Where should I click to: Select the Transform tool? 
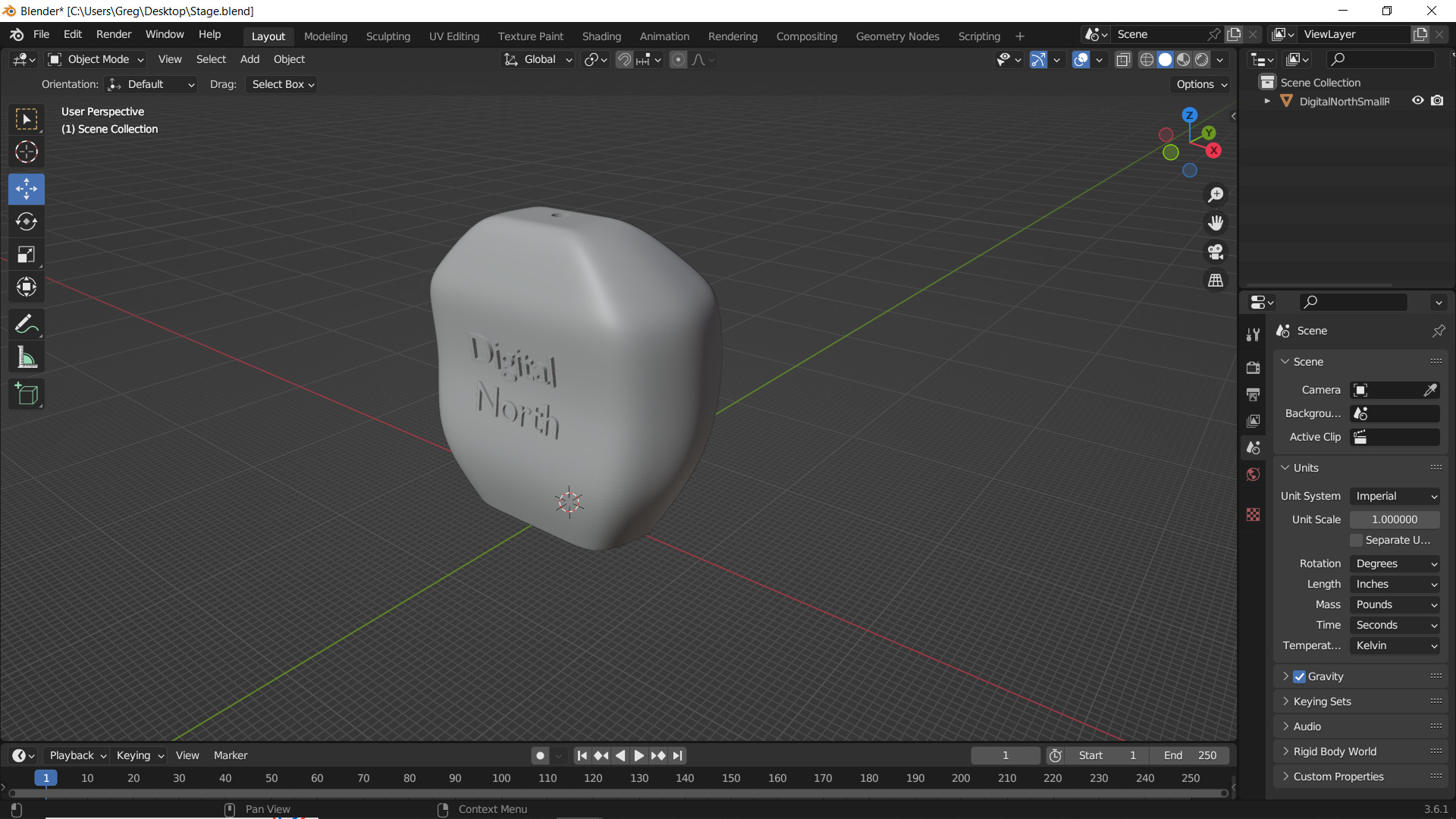click(27, 287)
